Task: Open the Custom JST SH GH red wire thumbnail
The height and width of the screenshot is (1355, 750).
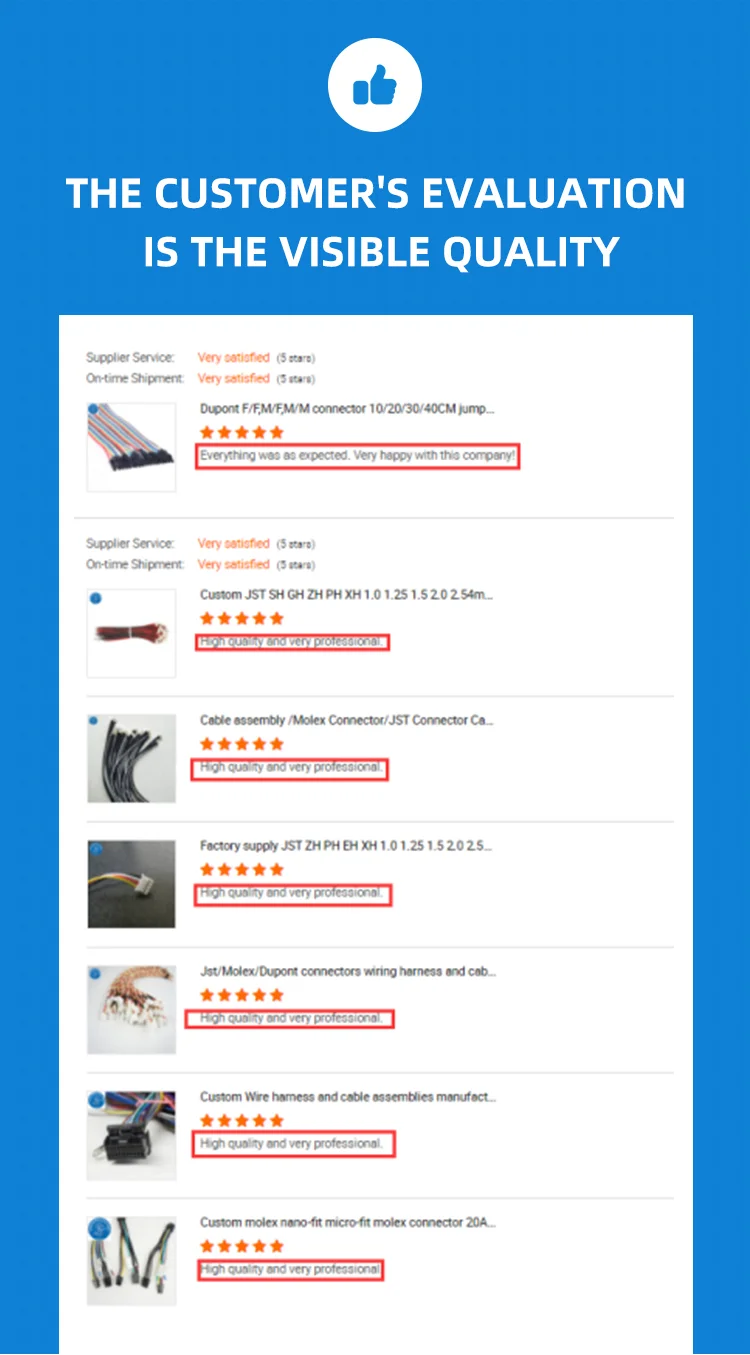Action: (132, 633)
